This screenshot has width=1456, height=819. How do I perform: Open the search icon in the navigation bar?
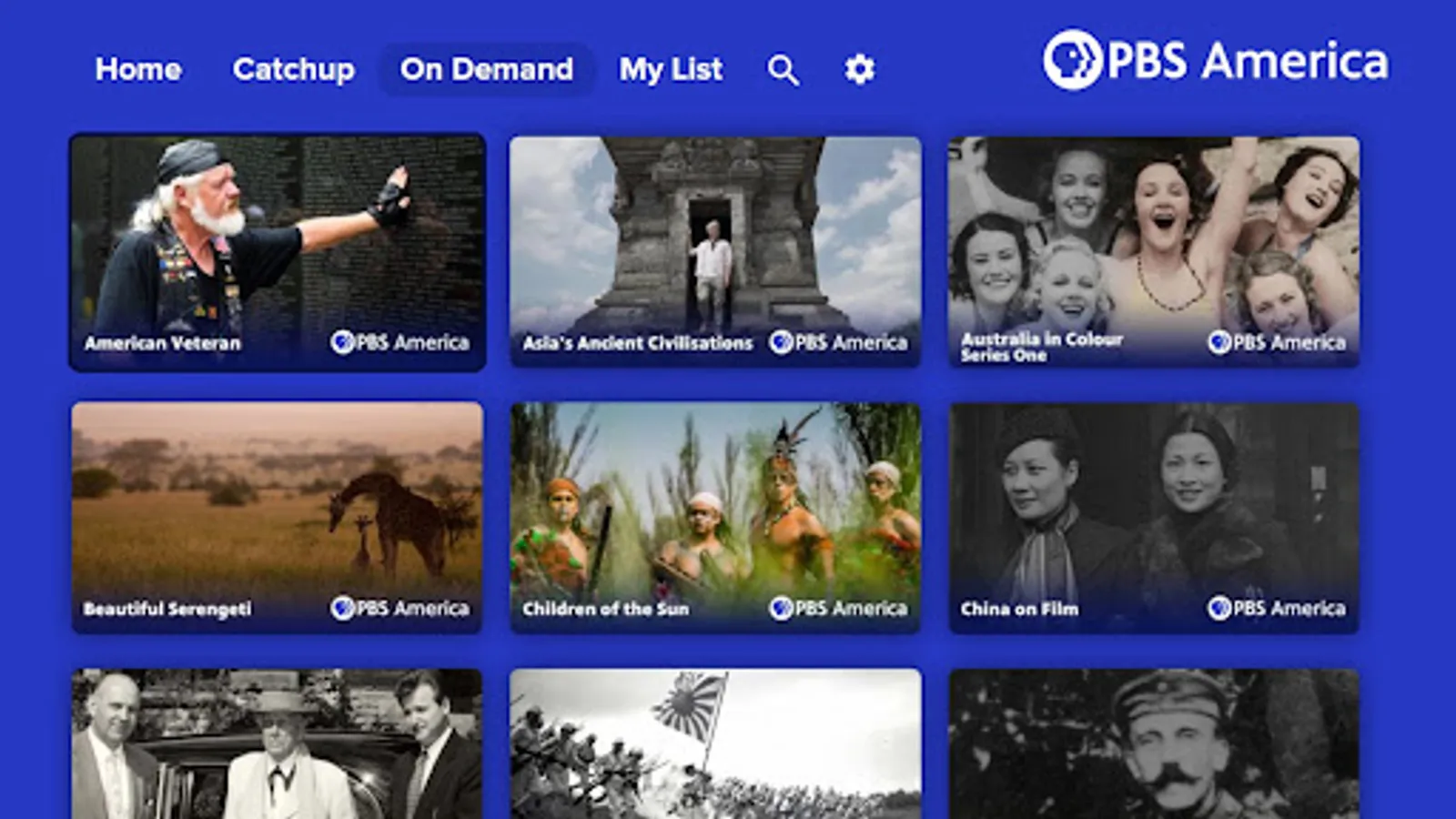pyautogui.click(x=783, y=70)
